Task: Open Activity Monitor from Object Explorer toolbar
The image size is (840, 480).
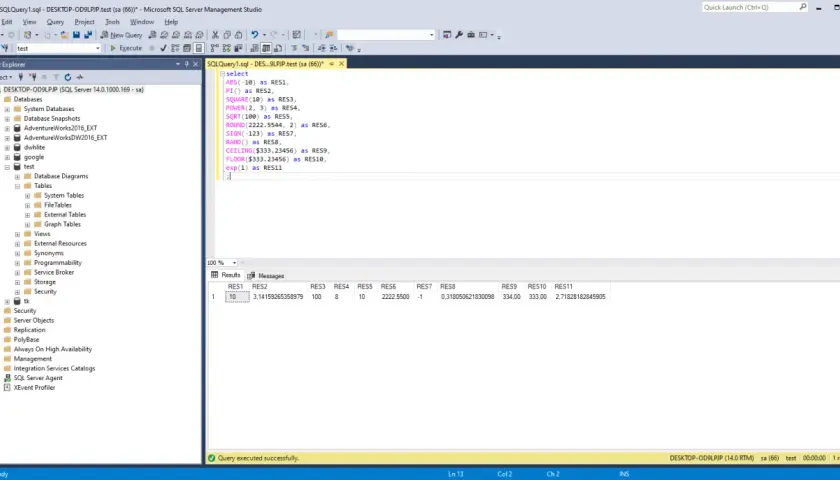Action: click(x=80, y=77)
